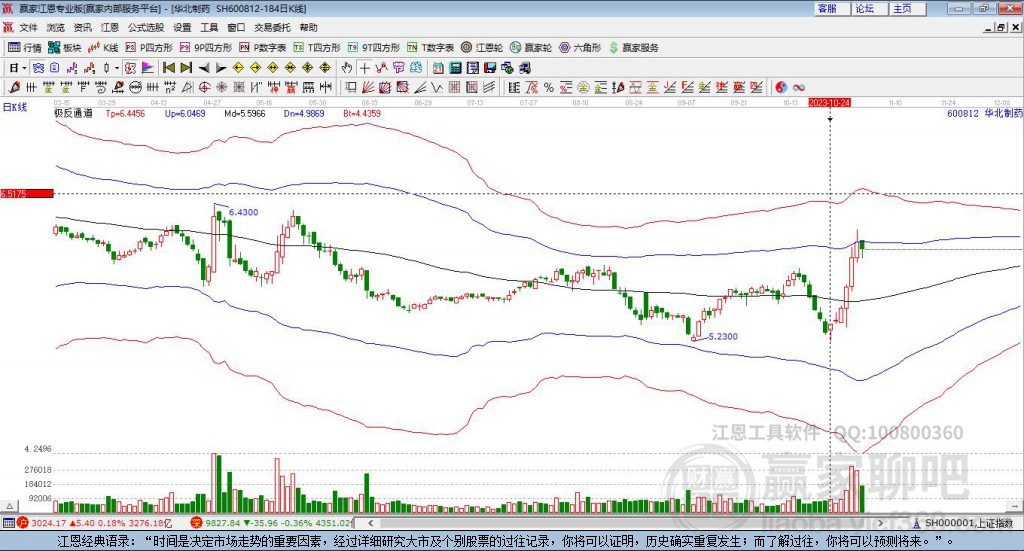
Task: Click the 客服 button in title bar
Action: [832, 8]
